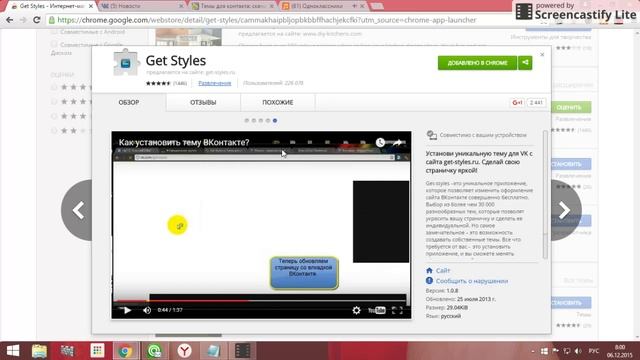Click the taskbar clock and date
Viewport: 640px width, 360px height.
[620, 351]
